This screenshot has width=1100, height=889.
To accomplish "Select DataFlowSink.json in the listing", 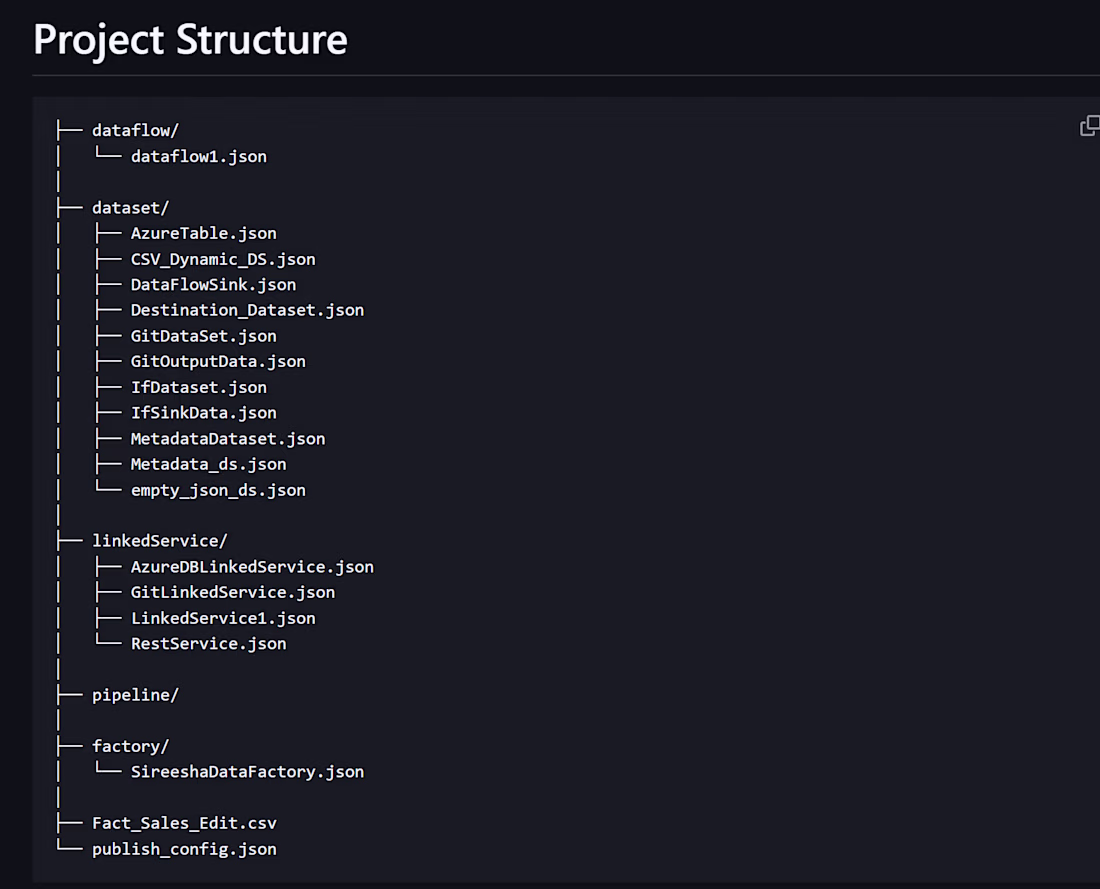I will tap(213, 284).
